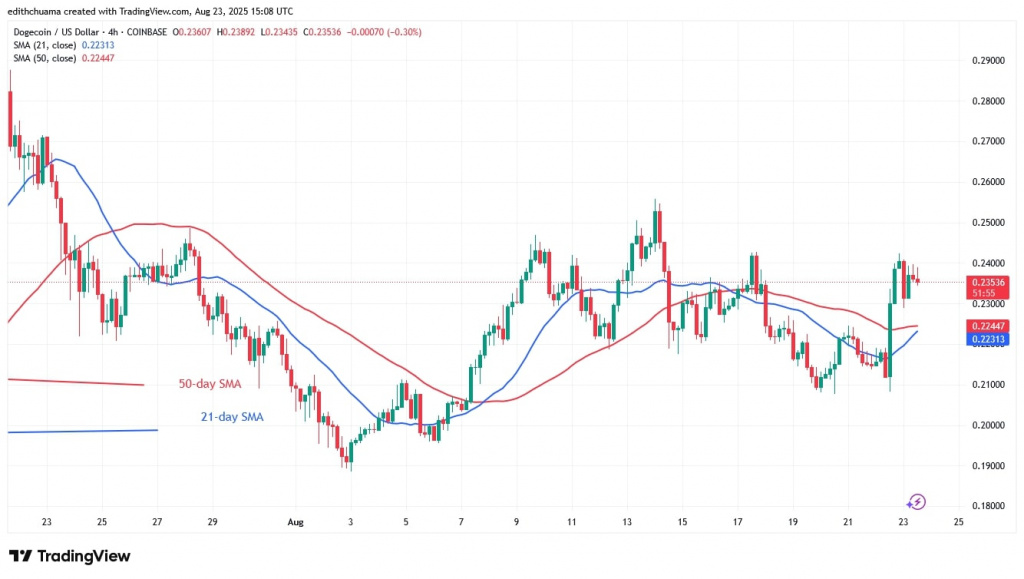This screenshot has height=579, width=1024.
Task: Click the red line beside 50-day SMA label
Action: 75,382
